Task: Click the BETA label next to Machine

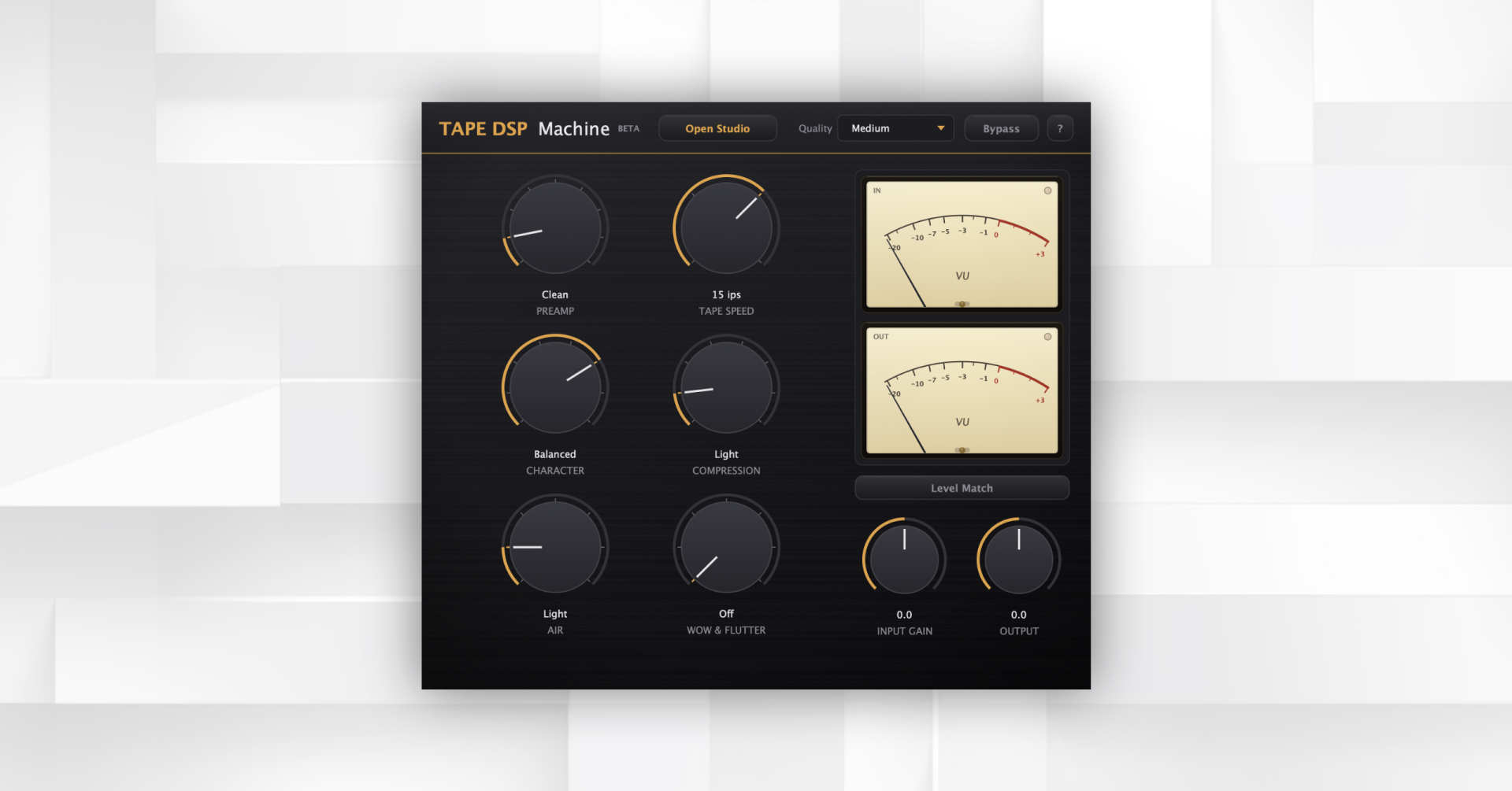Action: (x=628, y=128)
